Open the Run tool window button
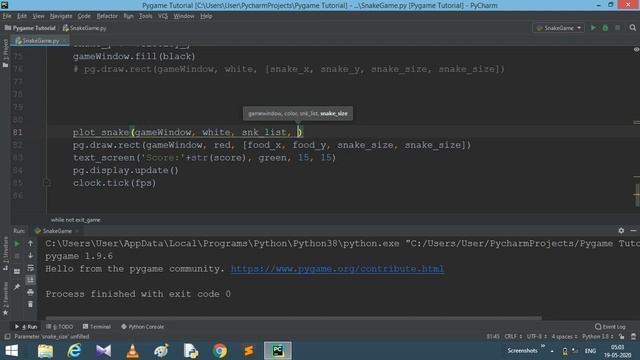Image resolution: width=640 pixels, height=360 pixels. point(26,327)
